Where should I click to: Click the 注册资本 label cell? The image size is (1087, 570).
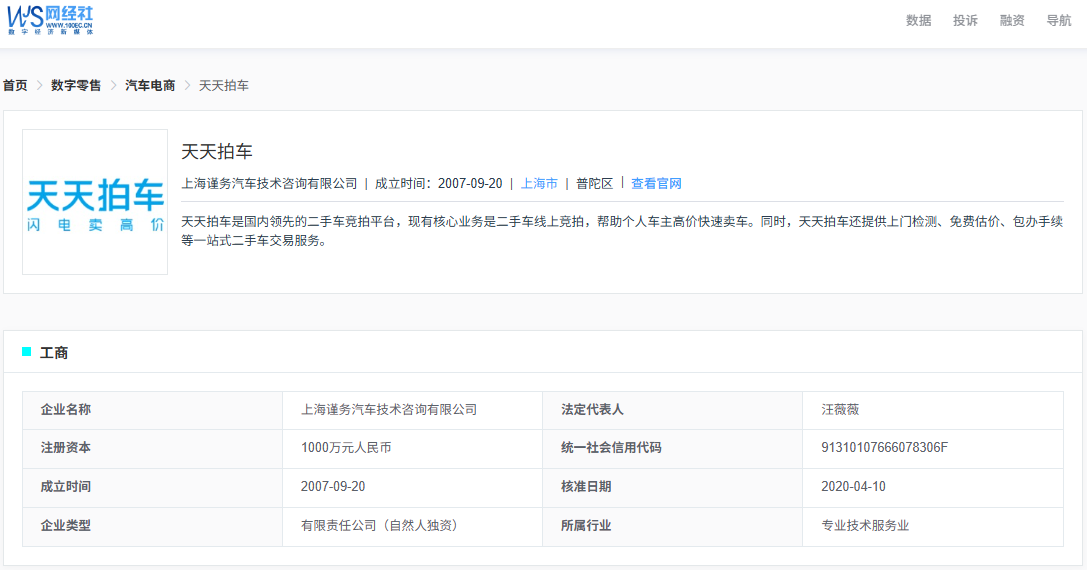[153, 448]
